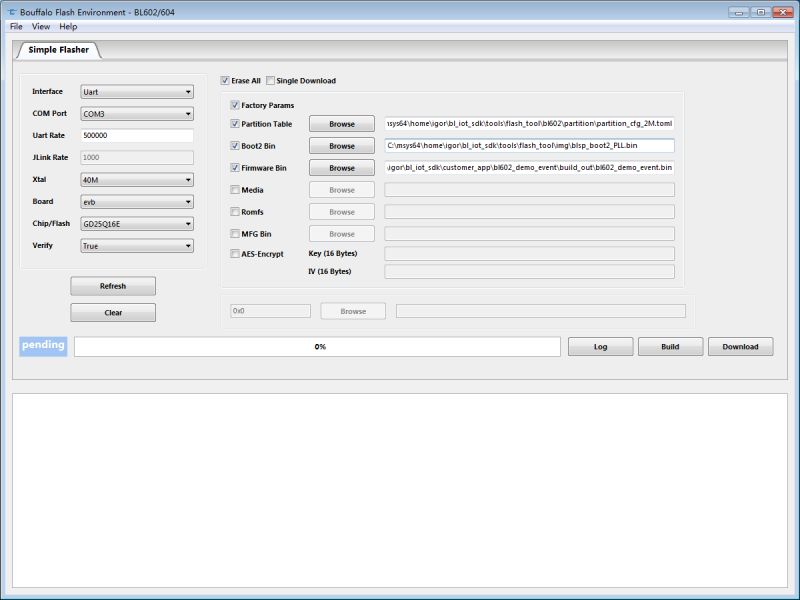The width and height of the screenshot is (800, 600).
Task: Open the Help menu
Action: click(x=68, y=27)
